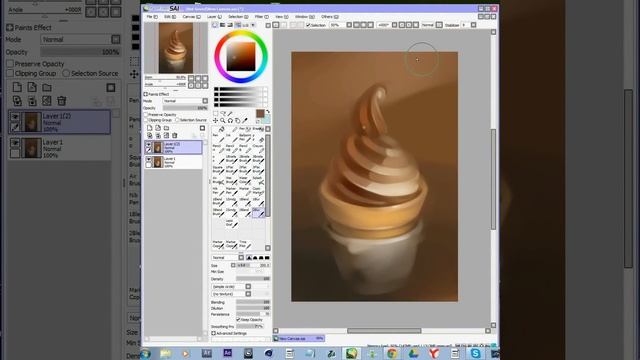Check Selection Source in enlarged left panel
The height and width of the screenshot is (360, 640).
point(66,73)
